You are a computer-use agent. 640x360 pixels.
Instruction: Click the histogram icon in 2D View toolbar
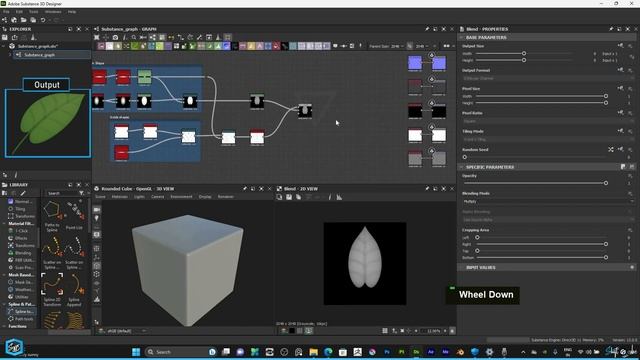pyautogui.click(x=339, y=197)
